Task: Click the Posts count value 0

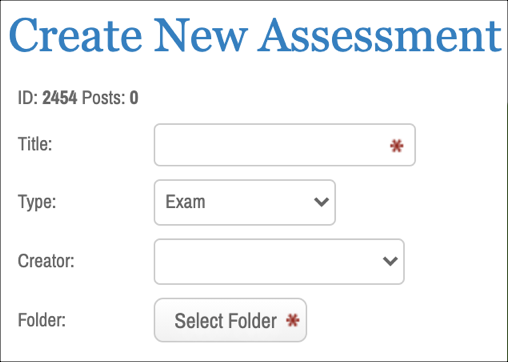Action: point(134,98)
